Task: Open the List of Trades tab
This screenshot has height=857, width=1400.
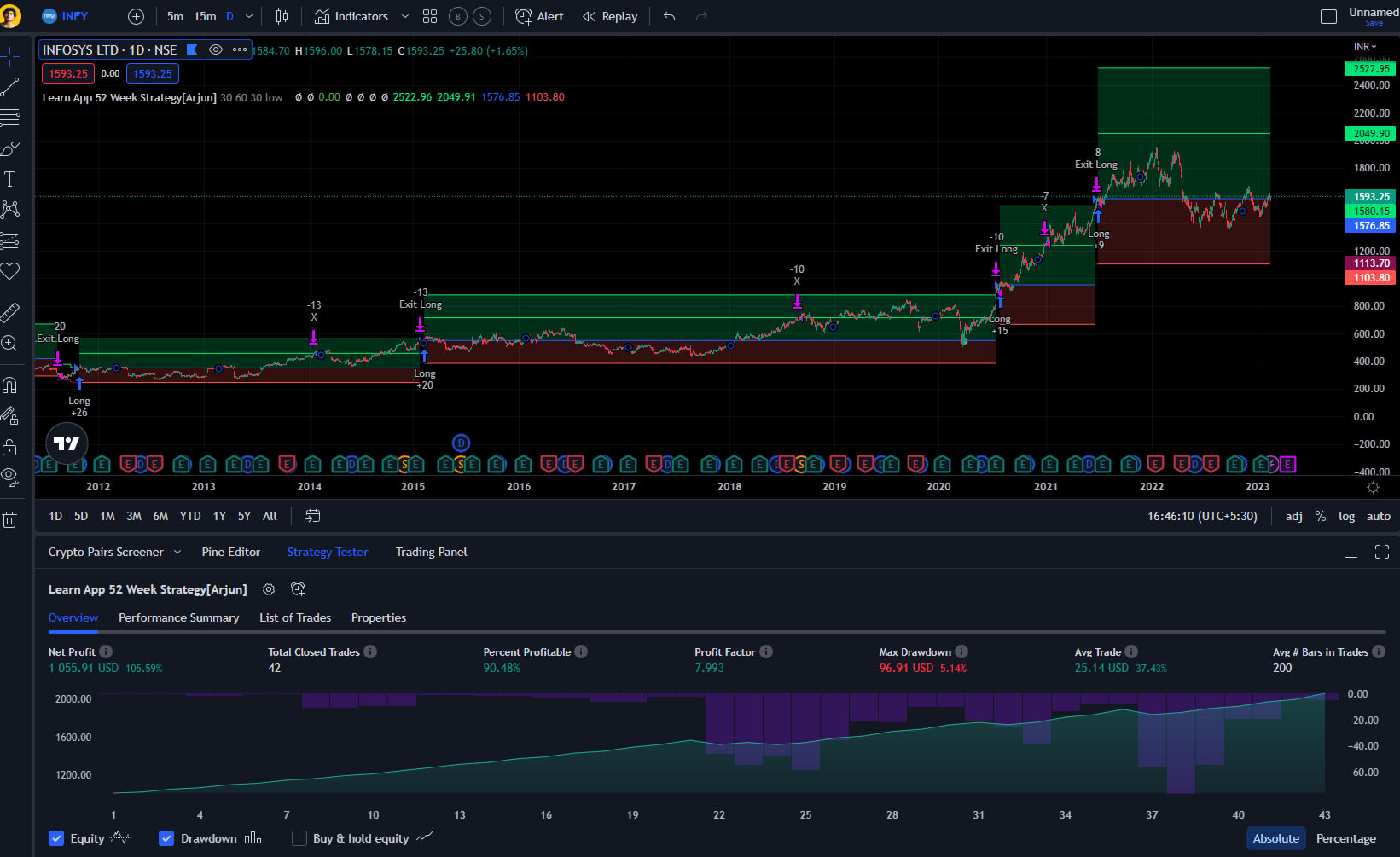Action: click(294, 617)
